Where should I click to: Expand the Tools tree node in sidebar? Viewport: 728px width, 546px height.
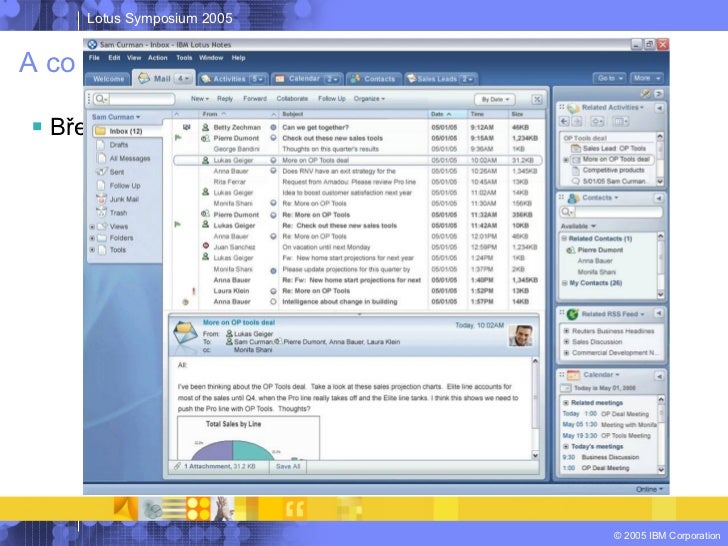(92, 250)
